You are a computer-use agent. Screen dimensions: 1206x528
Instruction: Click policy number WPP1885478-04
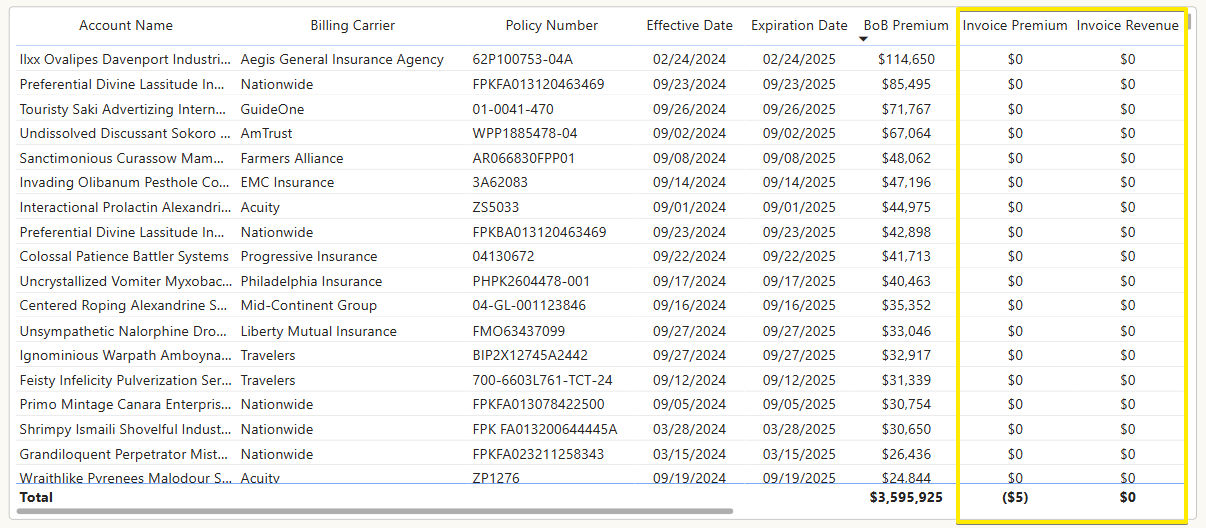point(525,133)
